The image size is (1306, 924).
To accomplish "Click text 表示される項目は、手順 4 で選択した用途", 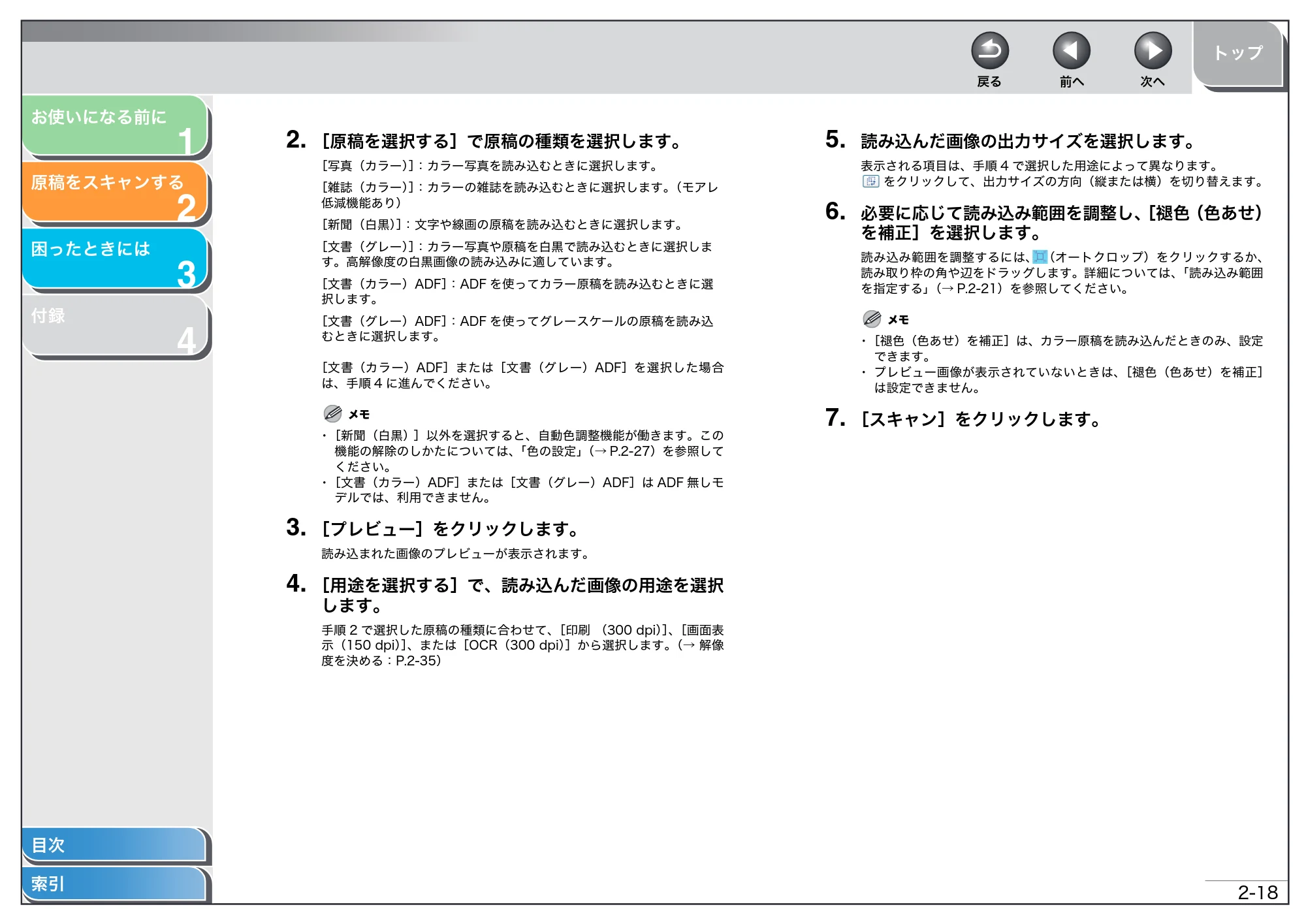I will (1040, 166).
